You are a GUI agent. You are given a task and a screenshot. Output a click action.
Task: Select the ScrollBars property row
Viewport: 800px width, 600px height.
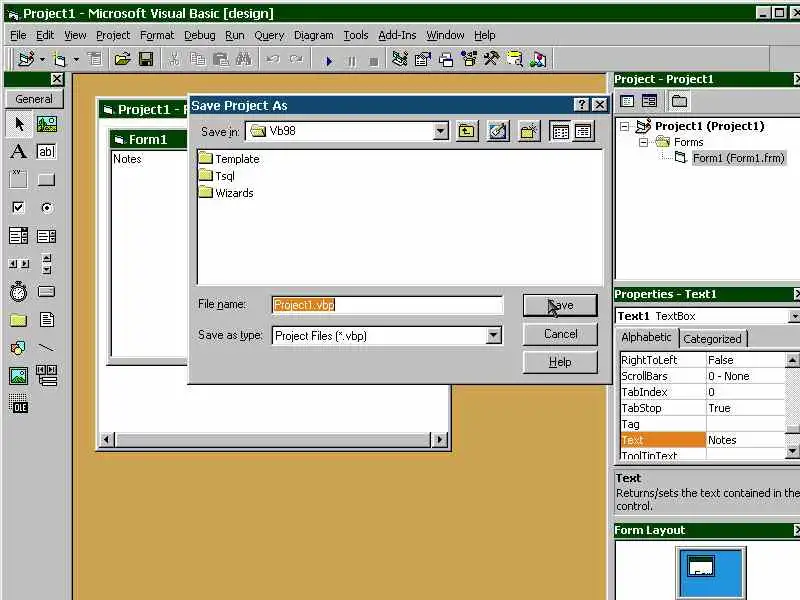click(702, 376)
